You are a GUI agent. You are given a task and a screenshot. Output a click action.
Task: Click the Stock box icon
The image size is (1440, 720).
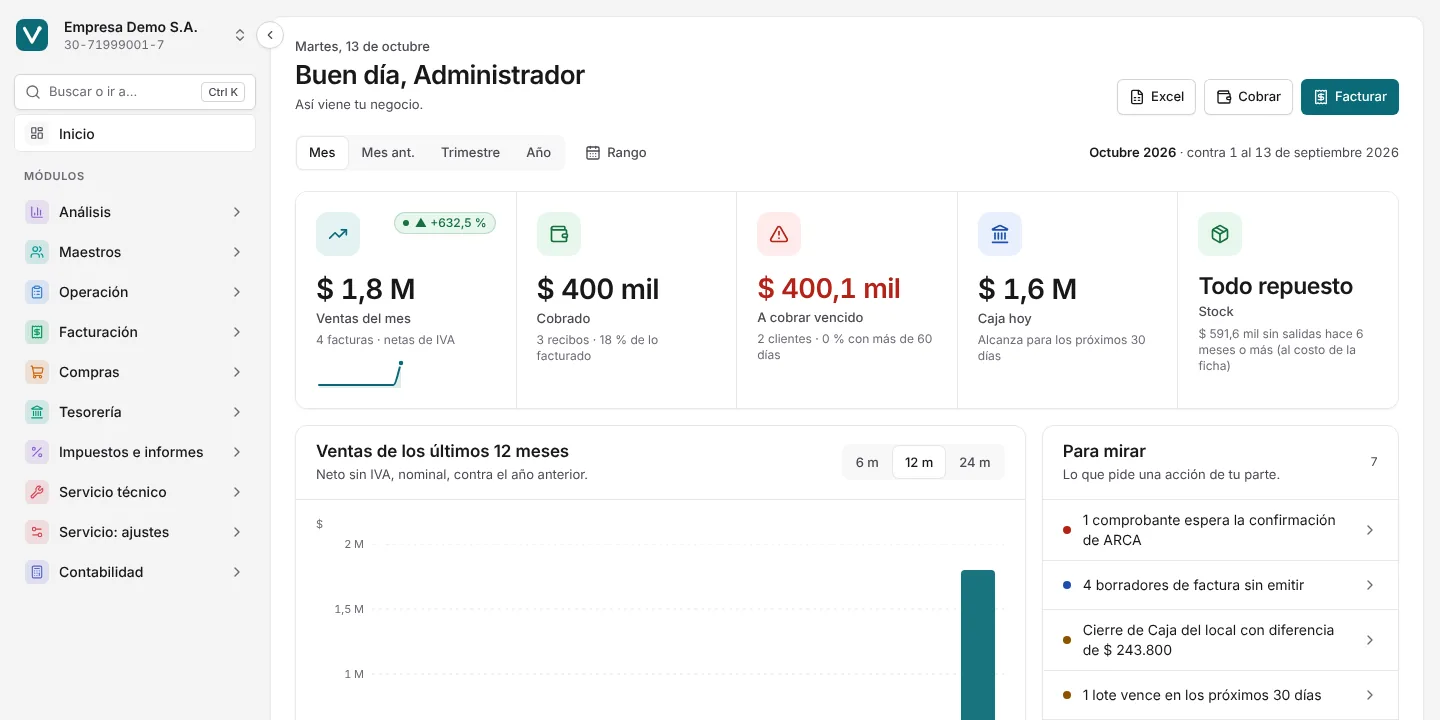tap(1220, 234)
